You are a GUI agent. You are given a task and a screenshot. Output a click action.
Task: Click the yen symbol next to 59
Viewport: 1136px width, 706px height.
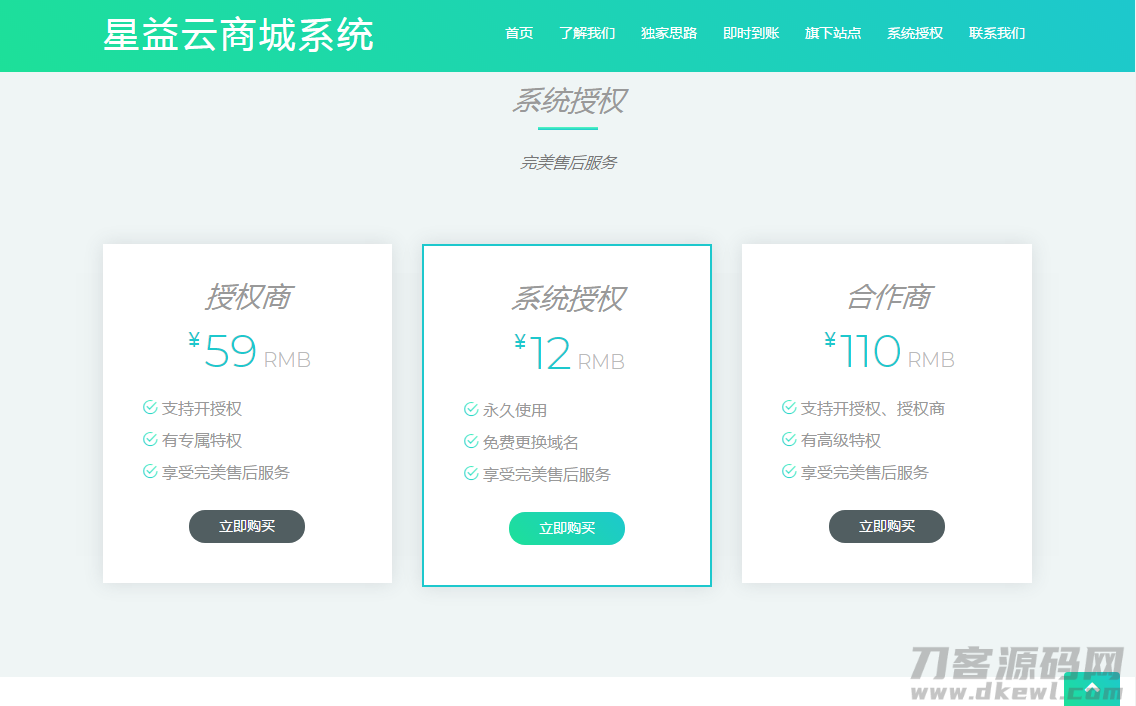194,341
